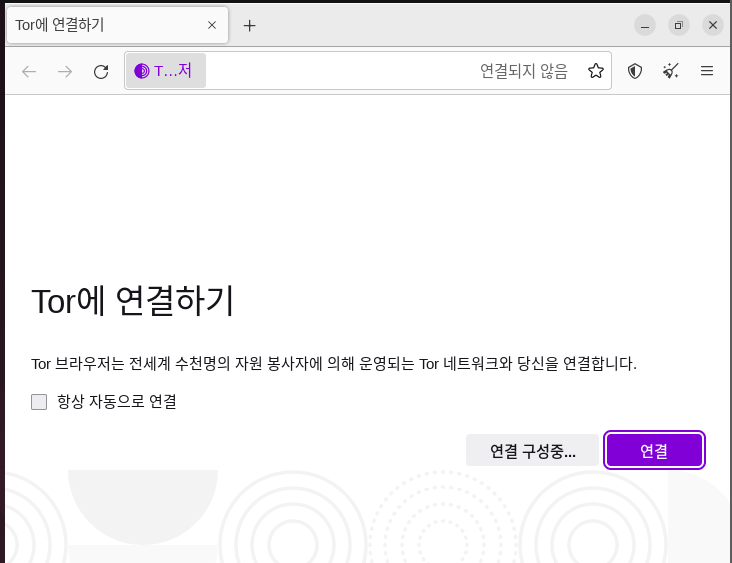
Task: Close the 'Tor에 연결하기' tab
Action: [x=212, y=25]
